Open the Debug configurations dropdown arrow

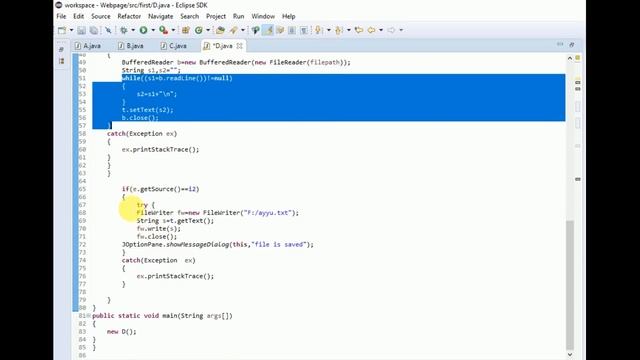click(133, 30)
